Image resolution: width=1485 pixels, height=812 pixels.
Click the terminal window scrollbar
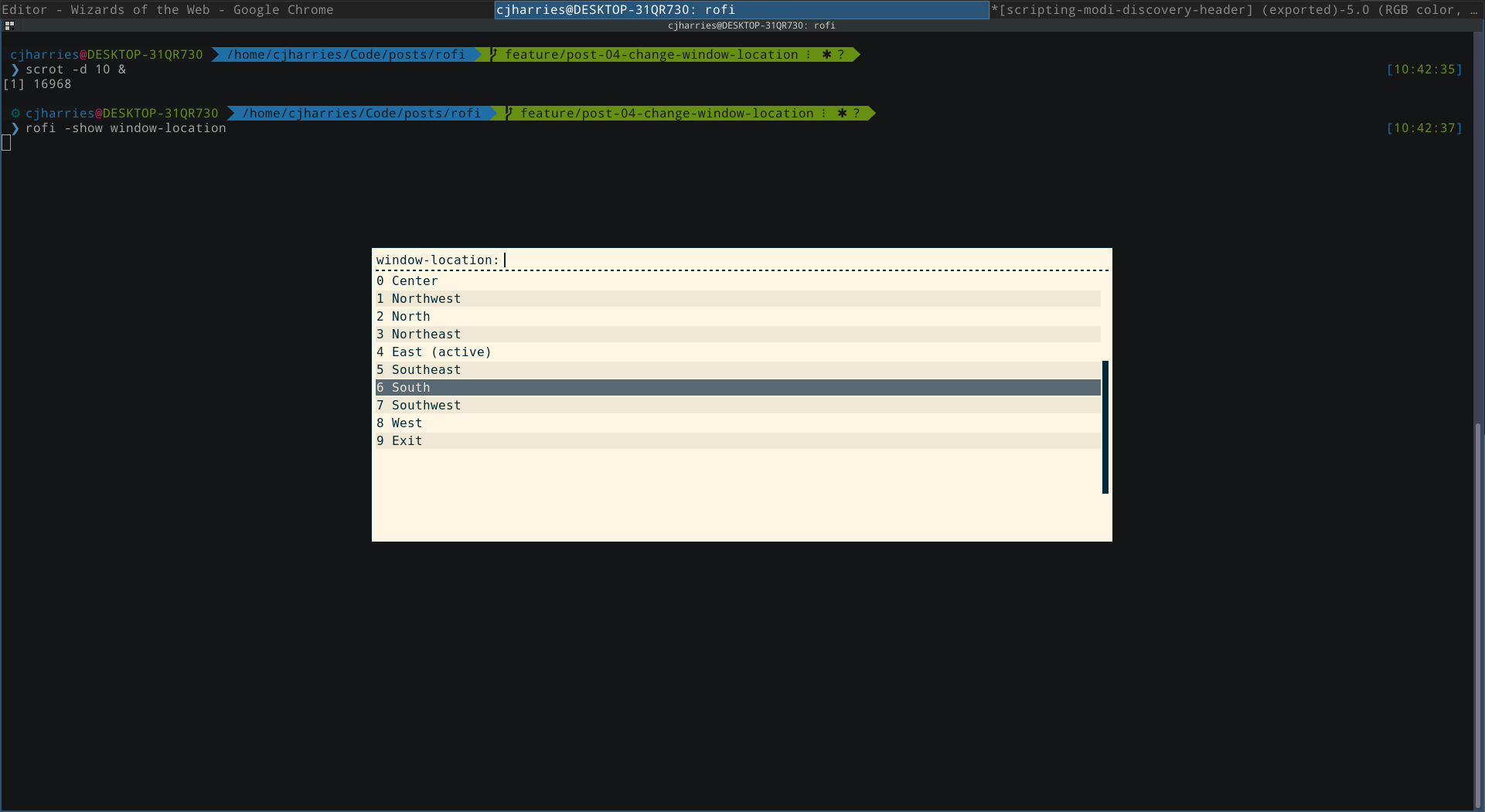1479,614
